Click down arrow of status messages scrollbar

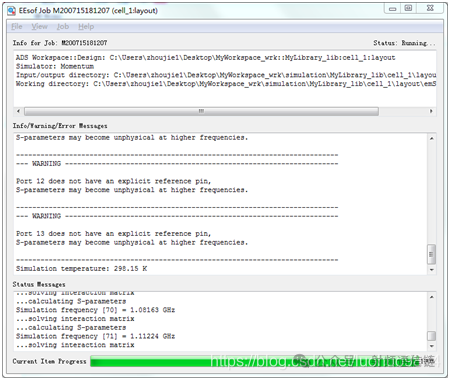[x=432, y=346]
